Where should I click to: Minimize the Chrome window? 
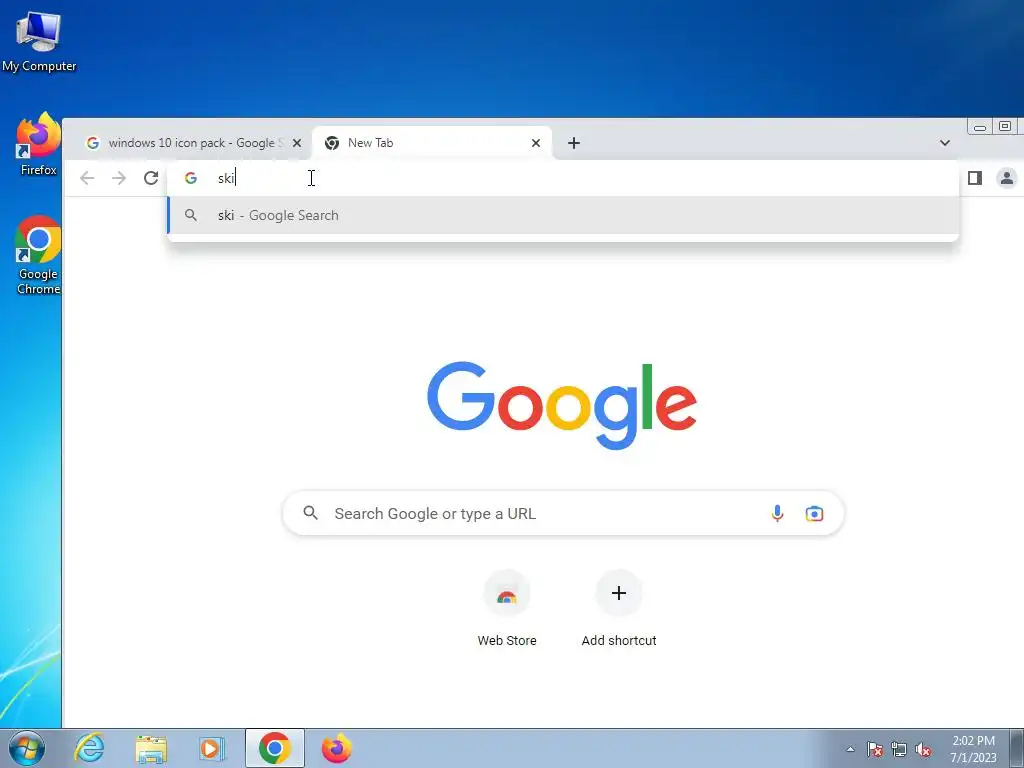pos(980,127)
